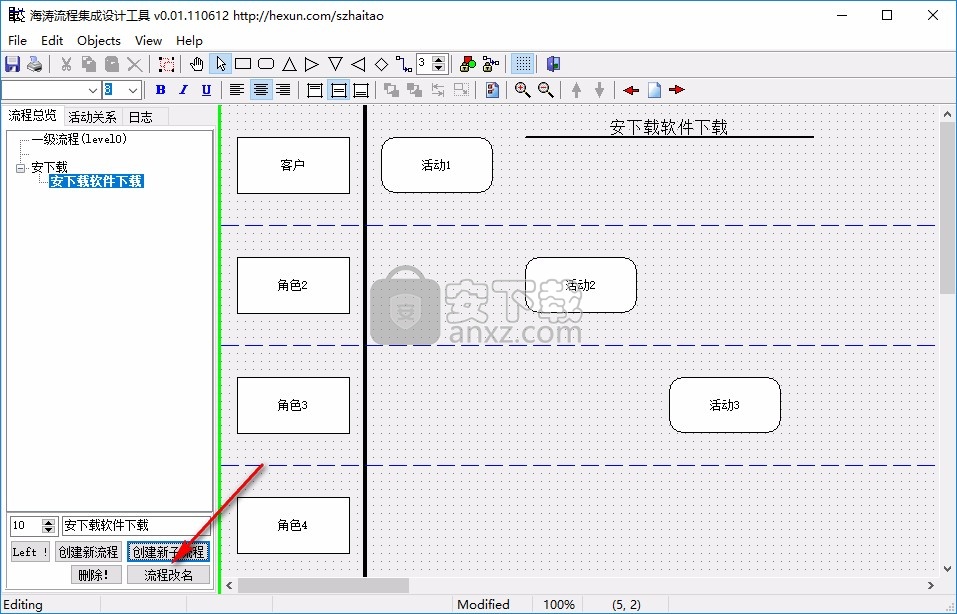Open the font size dropdown
This screenshot has height=614, width=957.
[x=133, y=90]
